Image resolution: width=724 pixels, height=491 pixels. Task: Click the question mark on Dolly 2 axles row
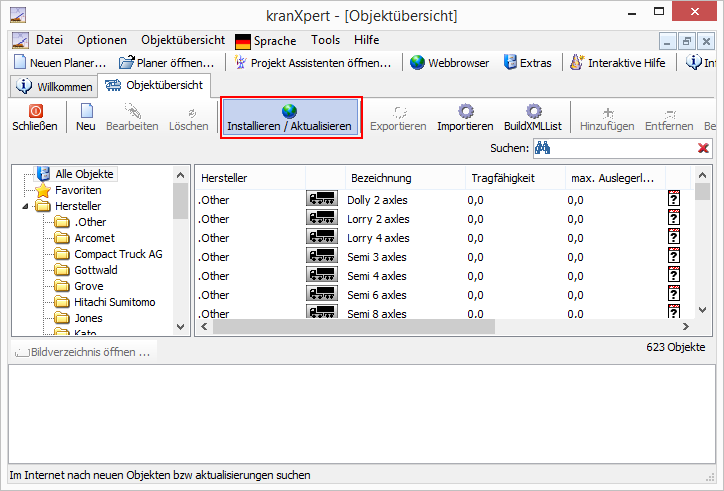pos(674,199)
